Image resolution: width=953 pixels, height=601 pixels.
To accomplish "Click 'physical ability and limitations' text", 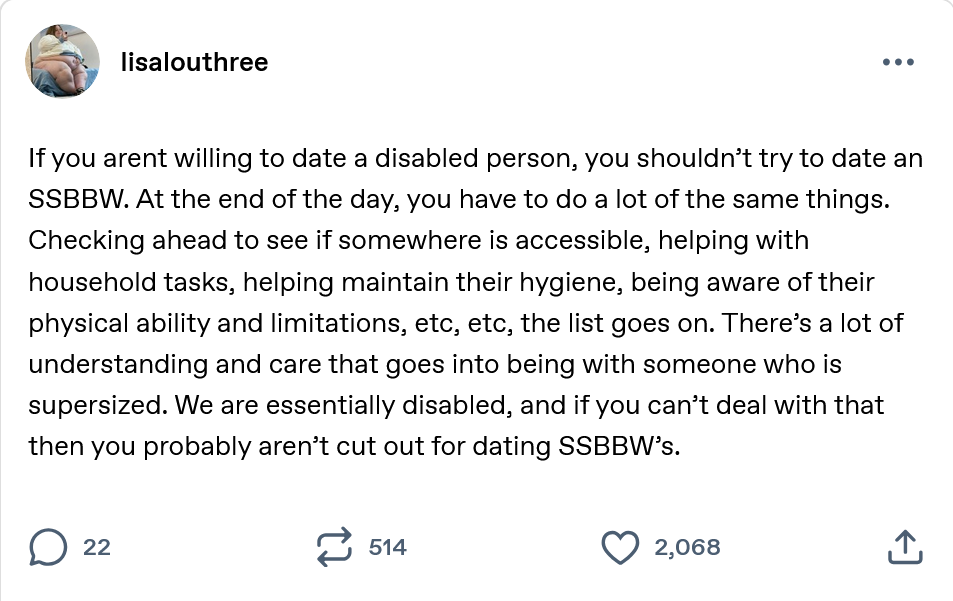I will pyautogui.click(x=200, y=324).
